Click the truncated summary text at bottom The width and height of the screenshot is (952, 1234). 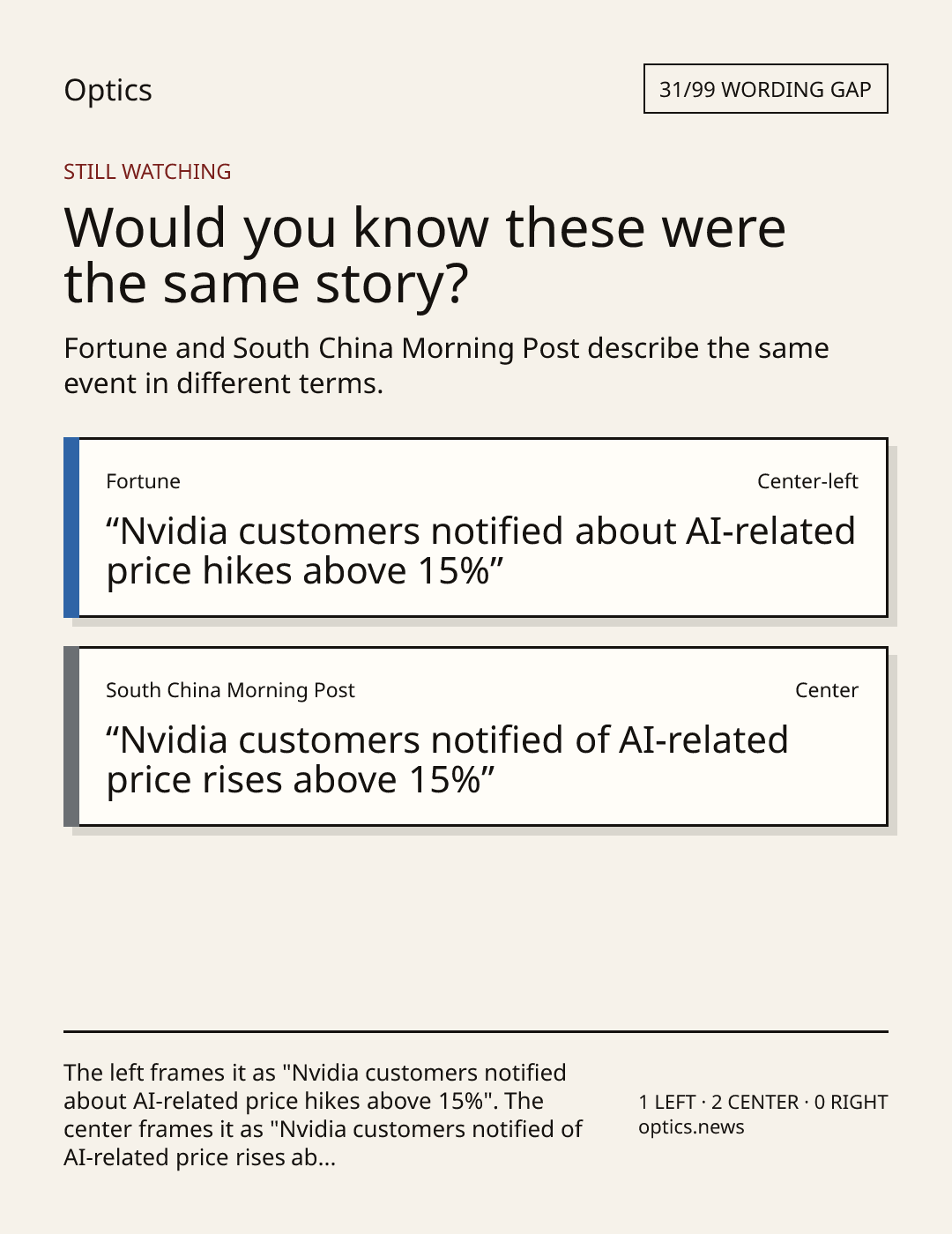323,1115
